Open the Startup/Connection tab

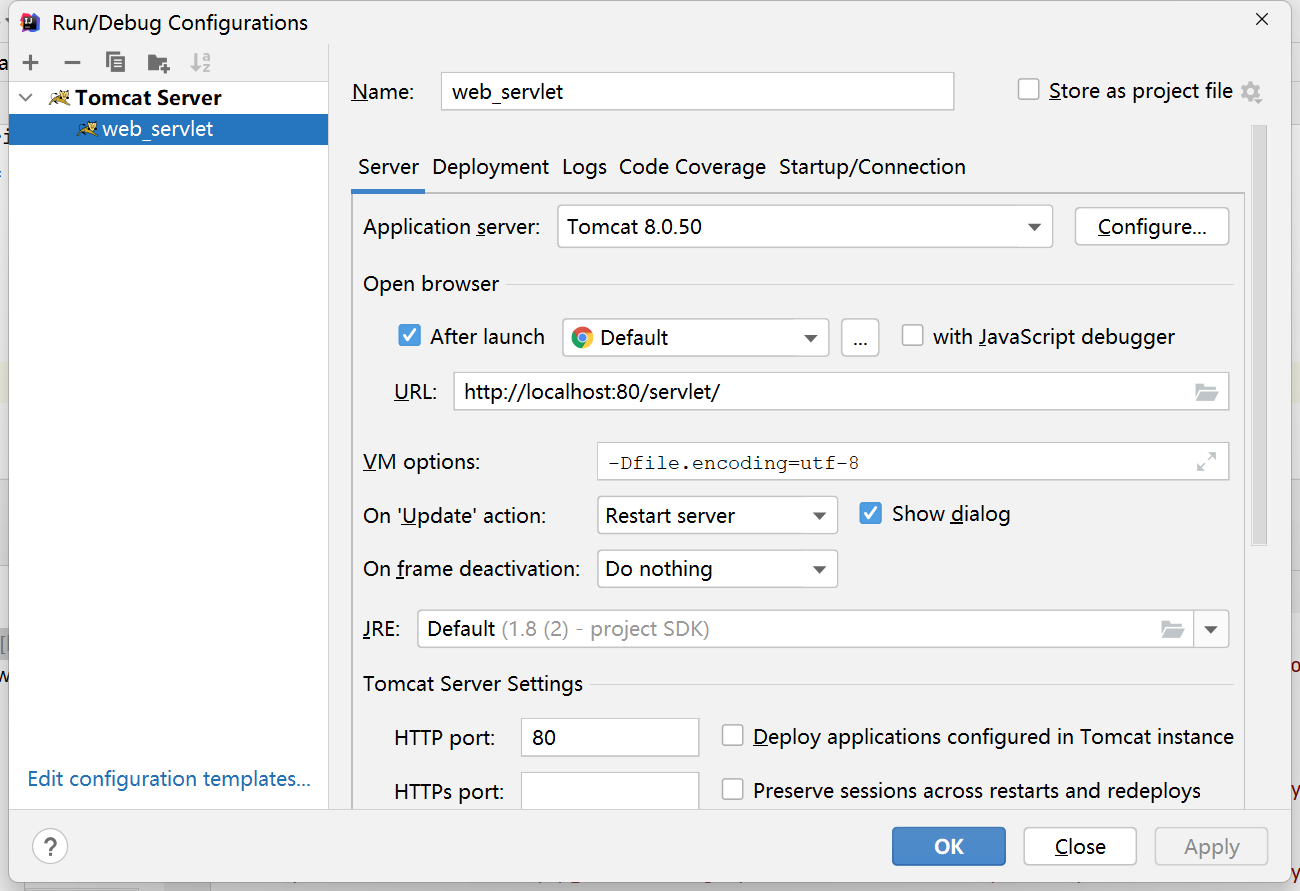[872, 167]
